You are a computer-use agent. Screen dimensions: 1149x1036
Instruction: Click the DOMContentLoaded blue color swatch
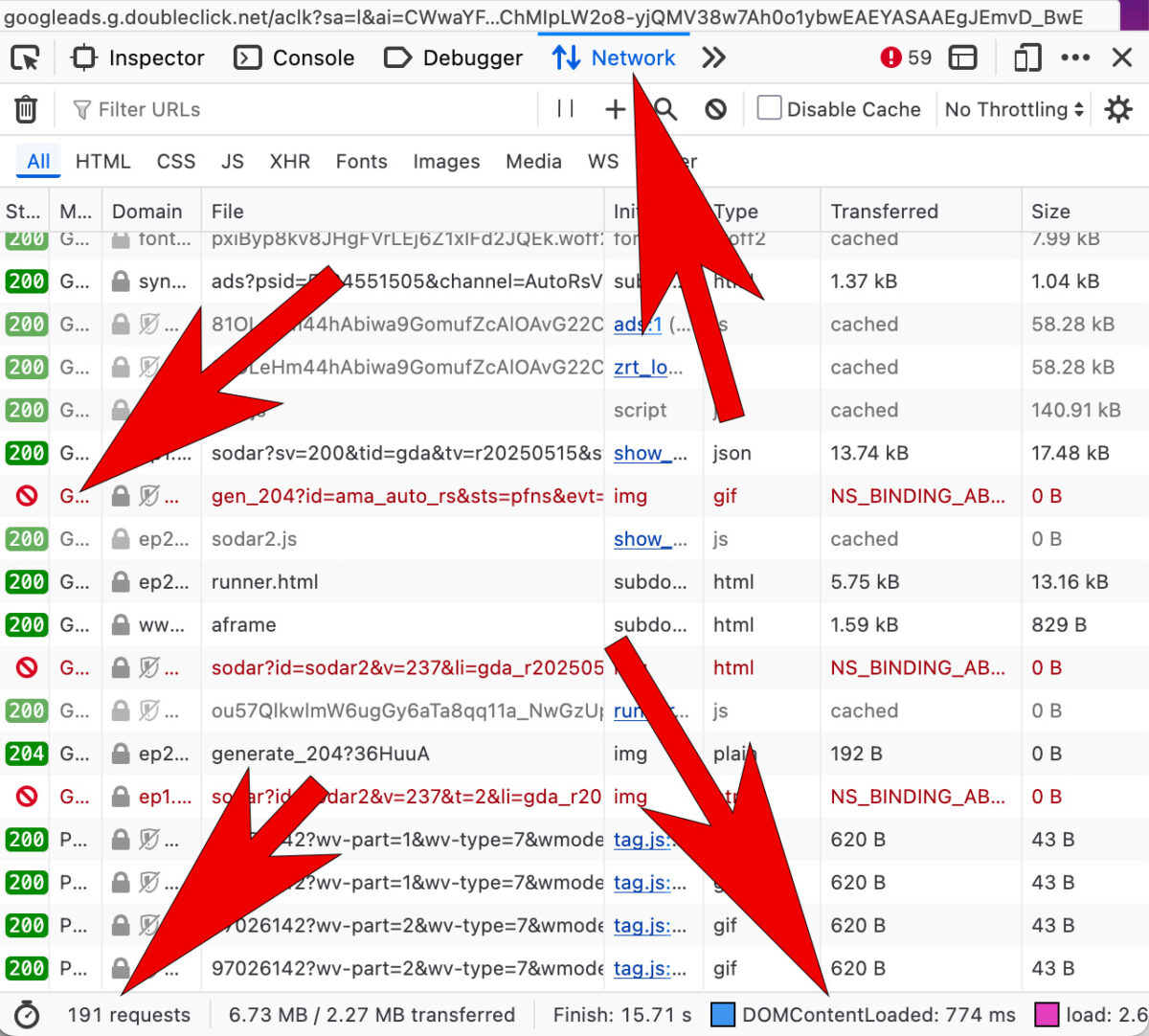(x=723, y=1014)
